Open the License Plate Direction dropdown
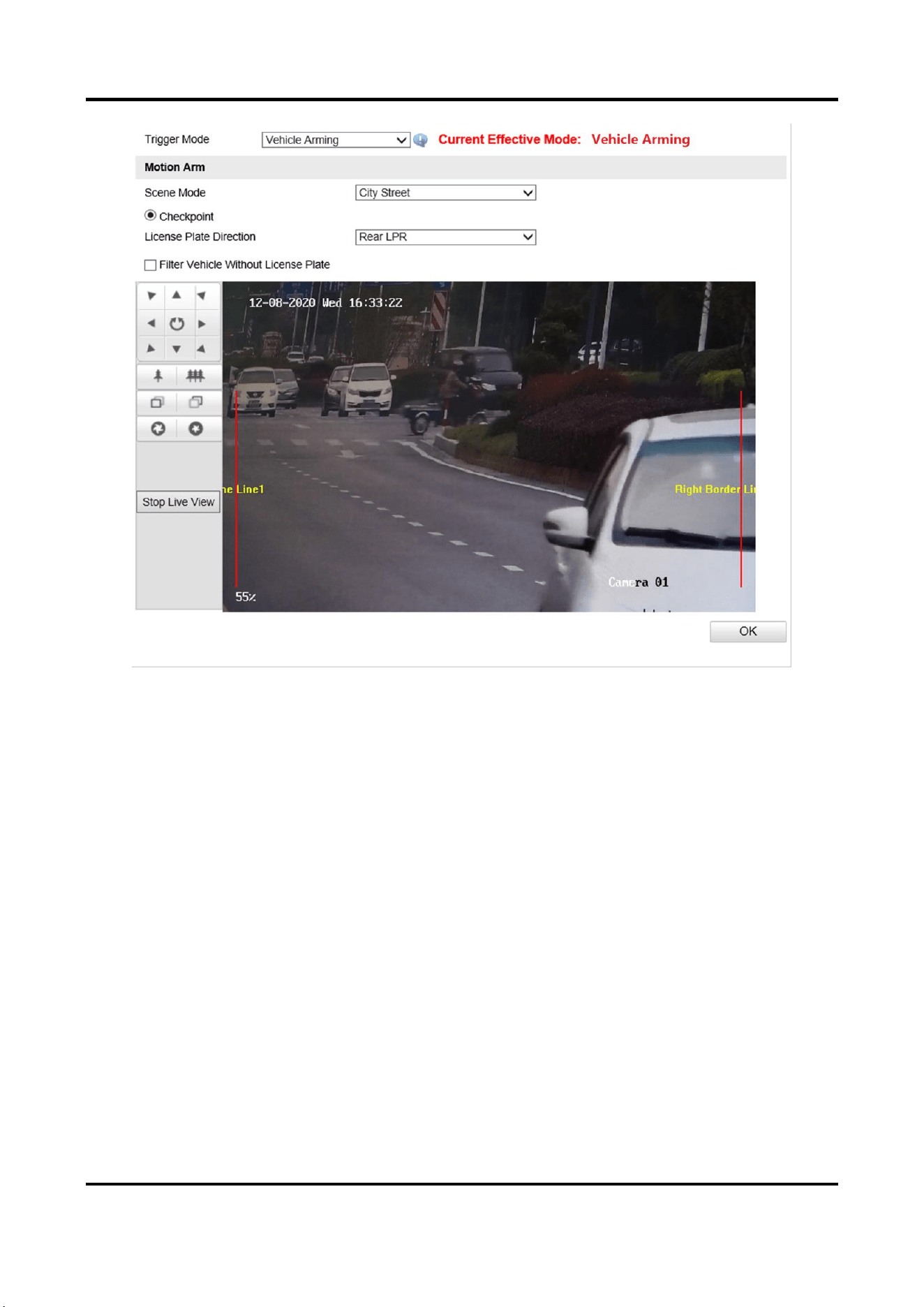Image resolution: width=924 pixels, height=1307 pixels. point(445,237)
